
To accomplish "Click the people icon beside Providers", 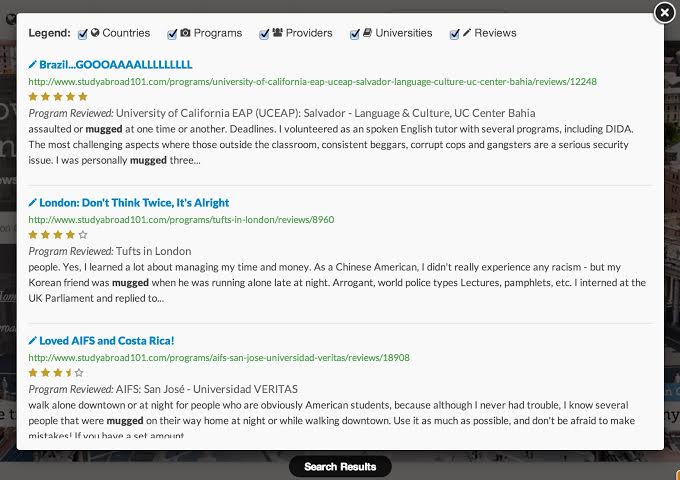I will point(278,33).
